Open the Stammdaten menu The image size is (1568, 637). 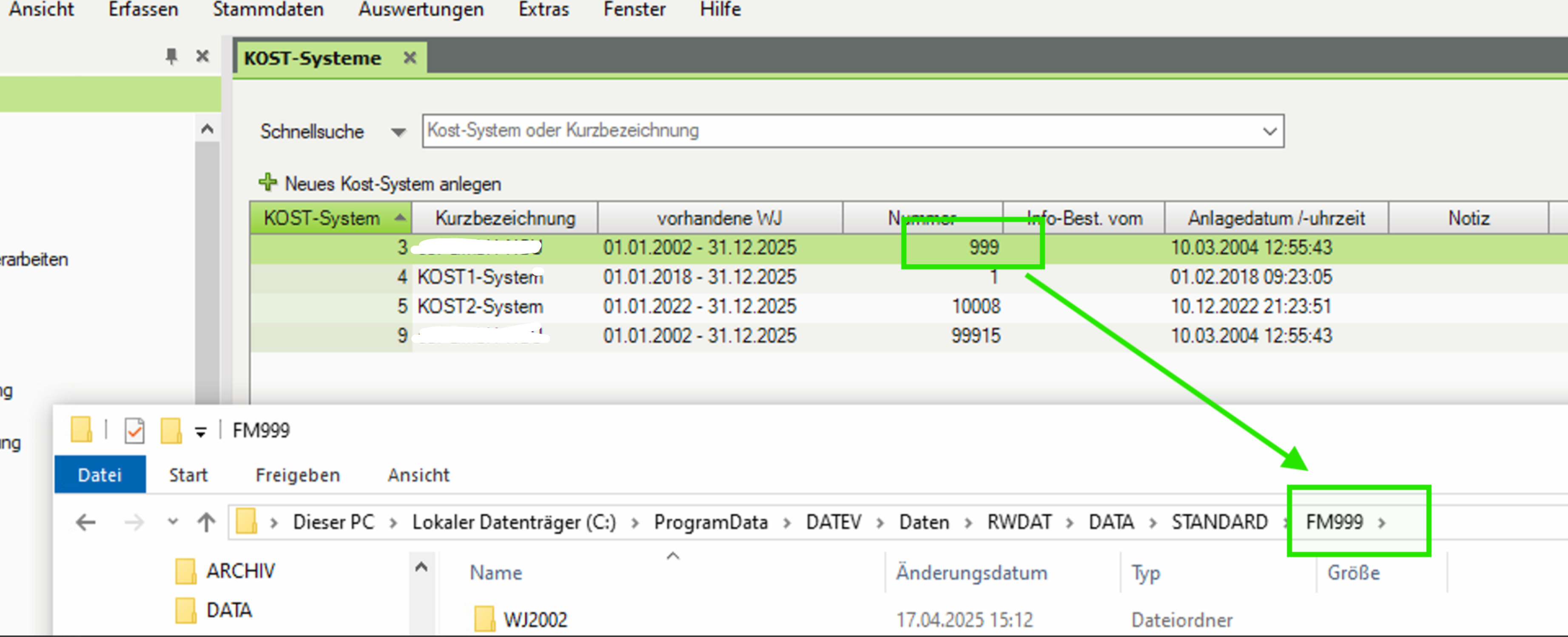pos(268,9)
